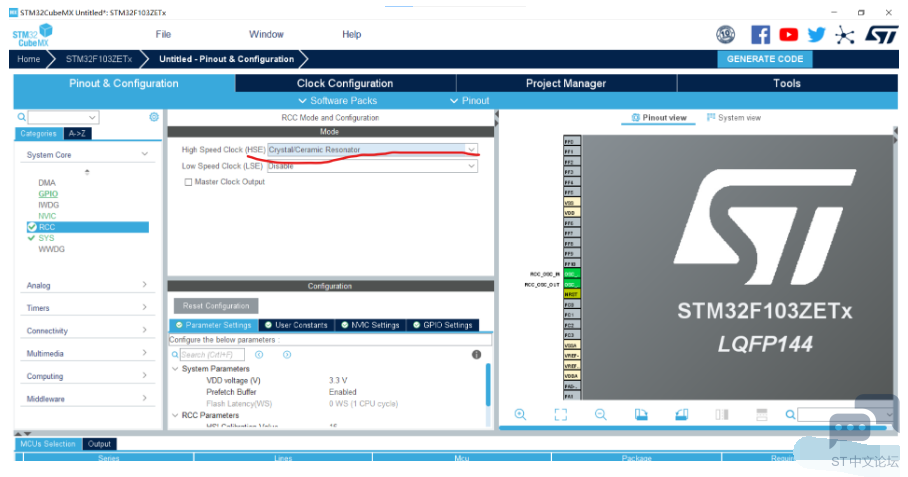This screenshot has width=908, height=477.
Task: Click the parameter search field
Action: (x=212, y=354)
